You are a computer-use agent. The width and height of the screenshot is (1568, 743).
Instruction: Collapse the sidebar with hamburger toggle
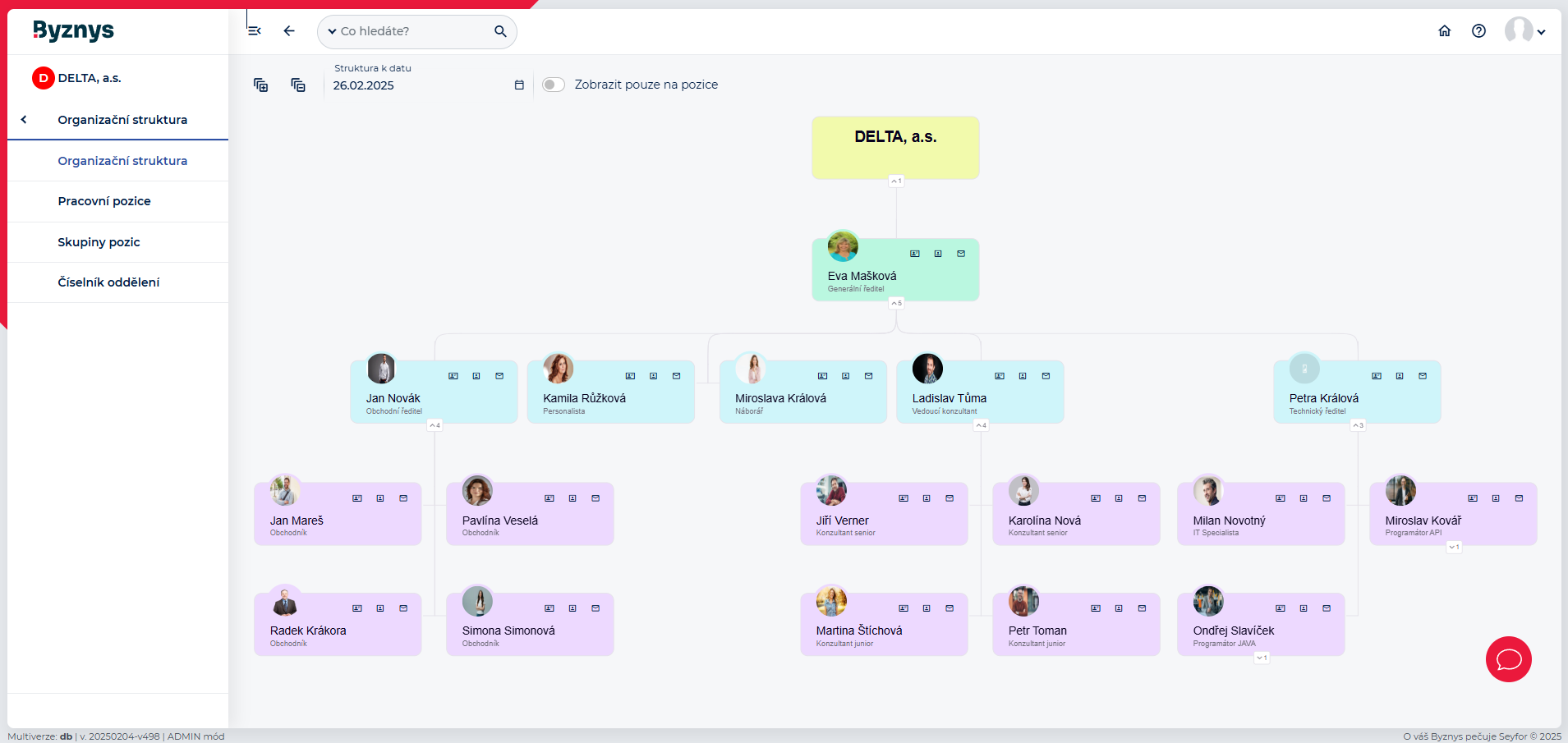[x=255, y=31]
